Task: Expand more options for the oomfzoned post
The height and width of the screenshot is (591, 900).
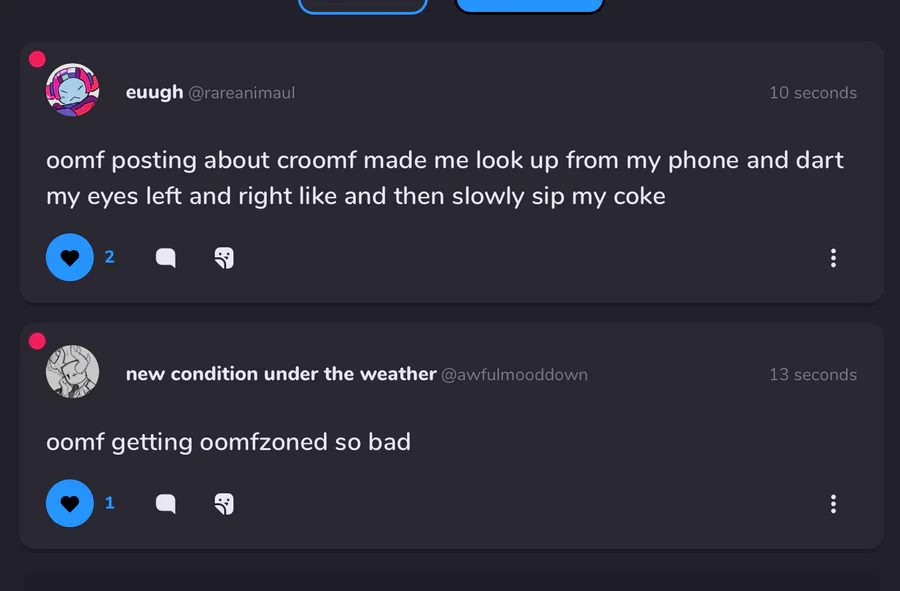Action: pyautogui.click(x=833, y=503)
